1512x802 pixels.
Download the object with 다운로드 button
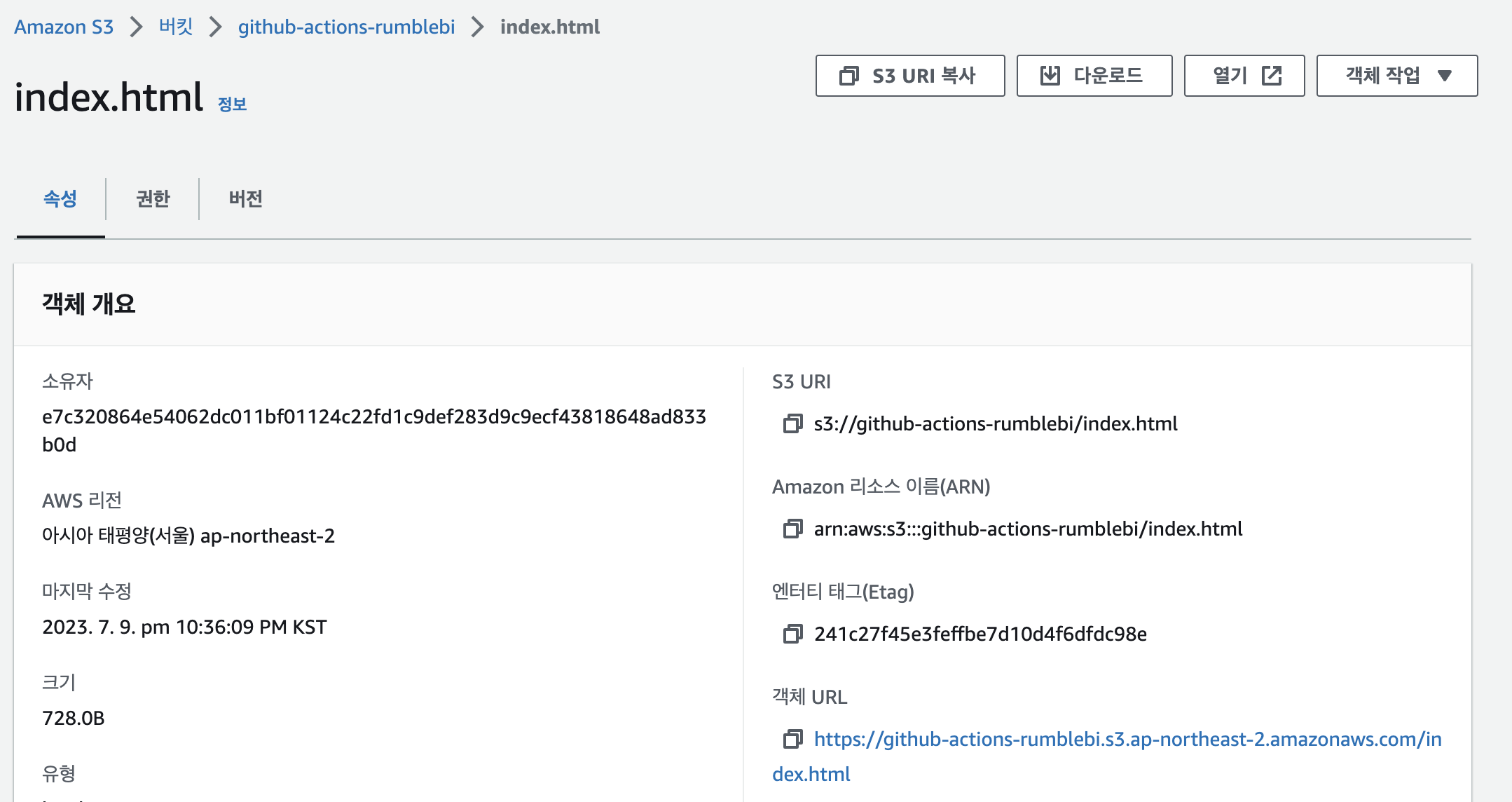pos(1094,76)
